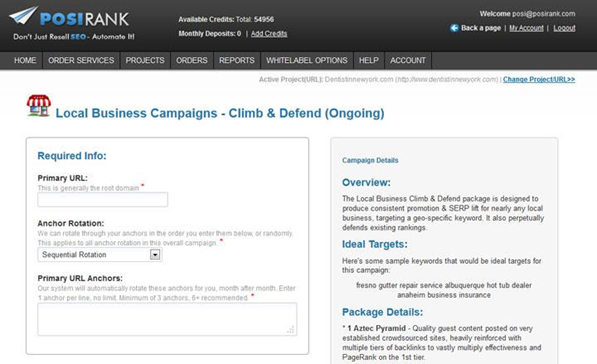Select the Sequential Rotation combo box
Screen dimensions: 597x364
click(x=100, y=255)
